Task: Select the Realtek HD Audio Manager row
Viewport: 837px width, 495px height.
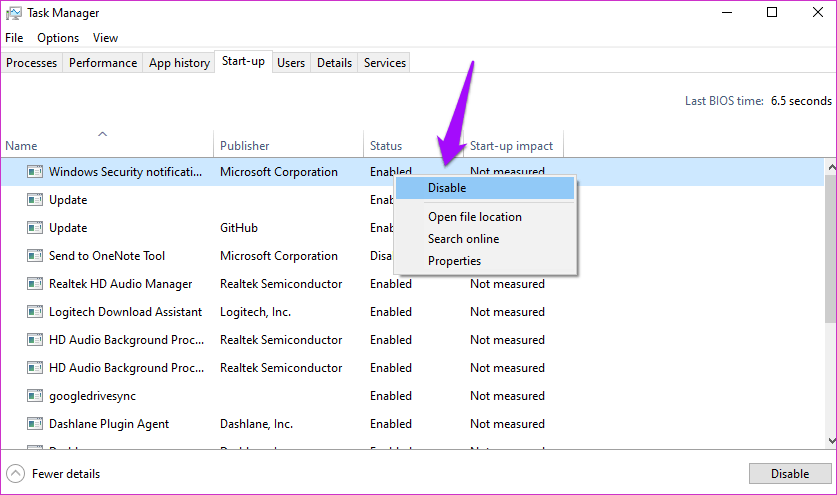Action: click(412, 284)
